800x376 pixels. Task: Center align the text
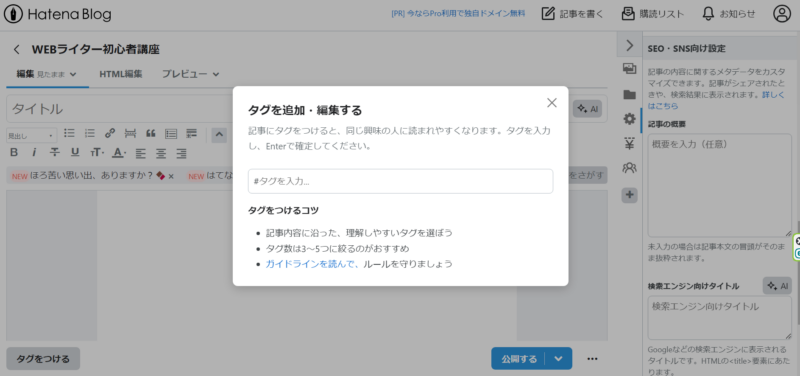(x=161, y=153)
